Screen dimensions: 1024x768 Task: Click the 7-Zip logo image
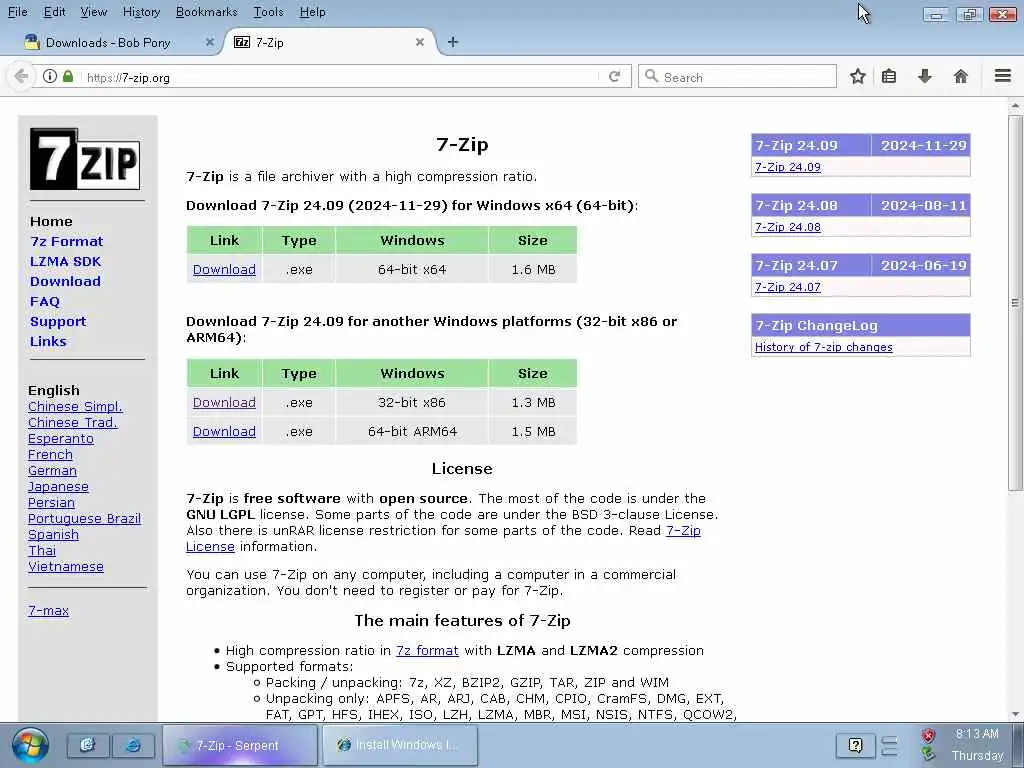click(x=85, y=159)
